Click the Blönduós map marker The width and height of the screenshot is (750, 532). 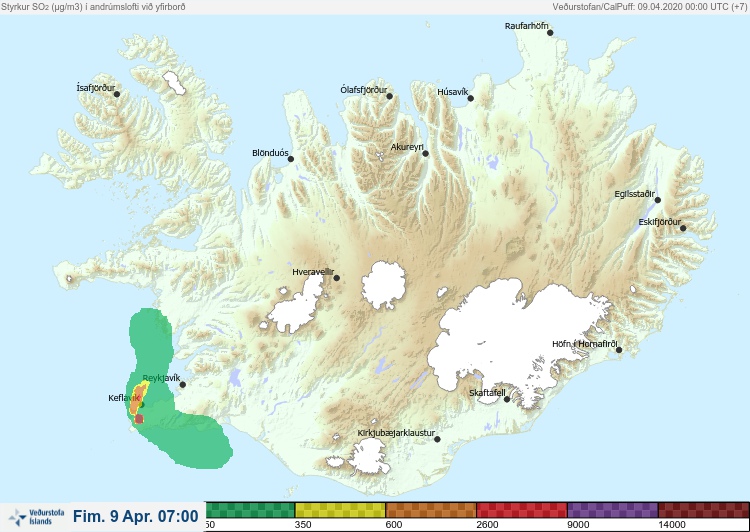pyautogui.click(x=290, y=159)
